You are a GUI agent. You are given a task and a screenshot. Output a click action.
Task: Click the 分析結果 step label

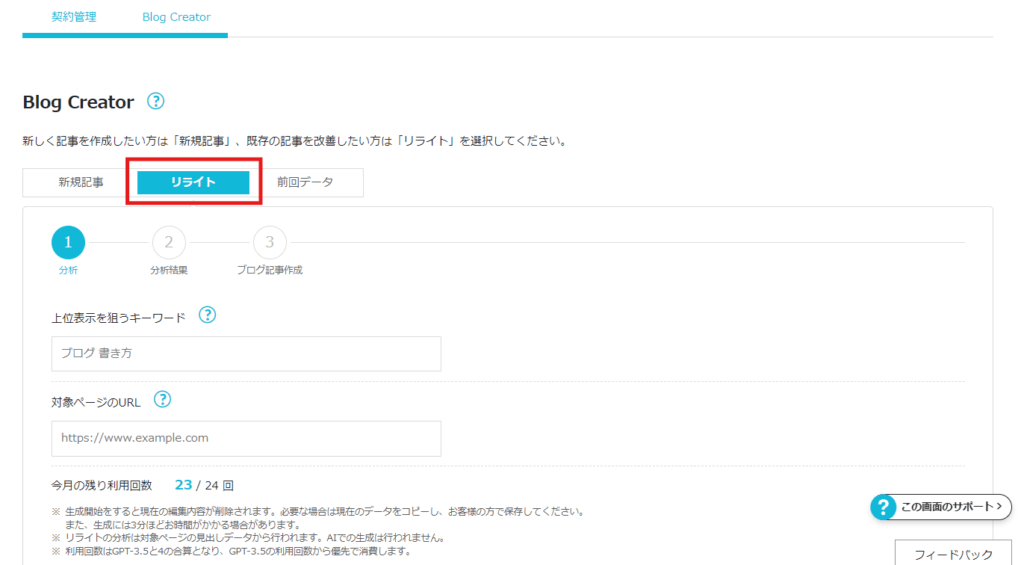(169, 270)
